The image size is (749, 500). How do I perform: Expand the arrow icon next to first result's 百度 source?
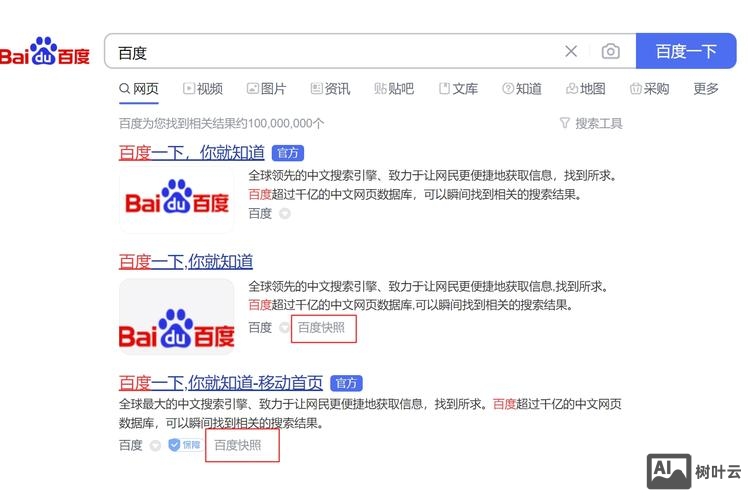285,213
